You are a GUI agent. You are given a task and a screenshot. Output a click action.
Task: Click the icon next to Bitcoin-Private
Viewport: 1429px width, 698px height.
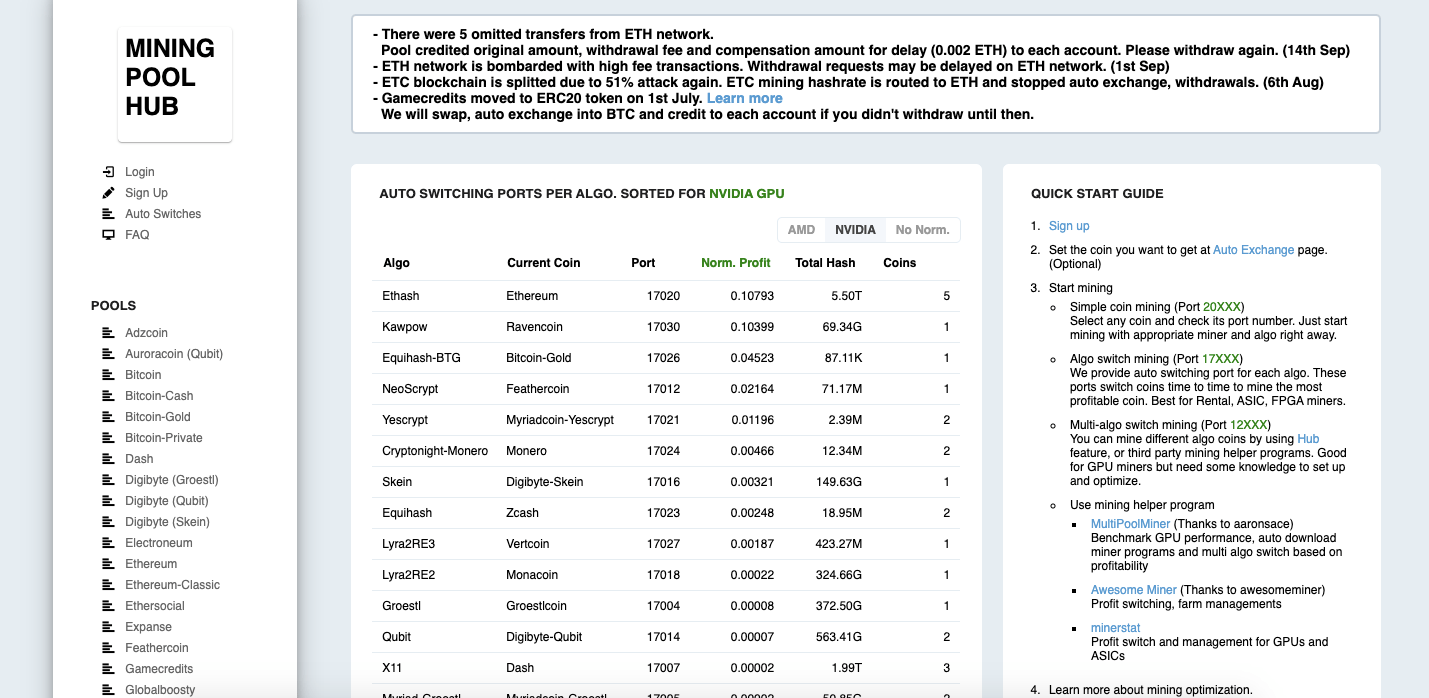pos(109,438)
